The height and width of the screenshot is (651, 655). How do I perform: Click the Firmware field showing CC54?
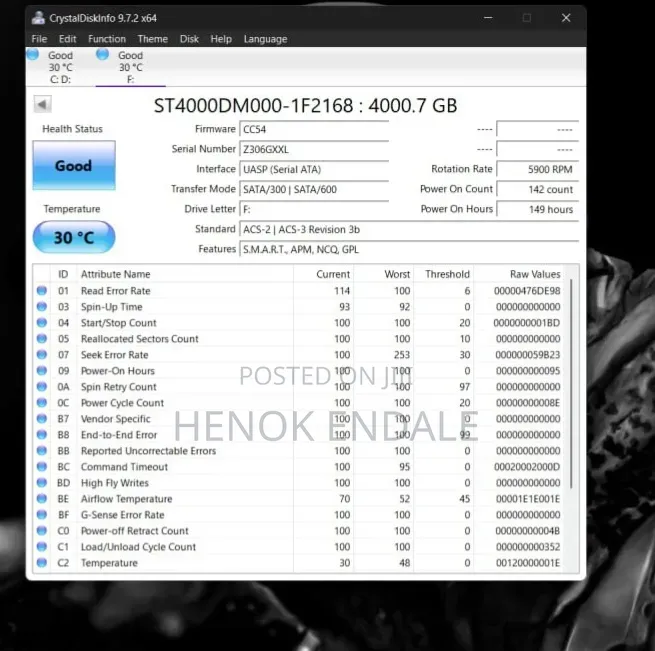tap(314, 129)
